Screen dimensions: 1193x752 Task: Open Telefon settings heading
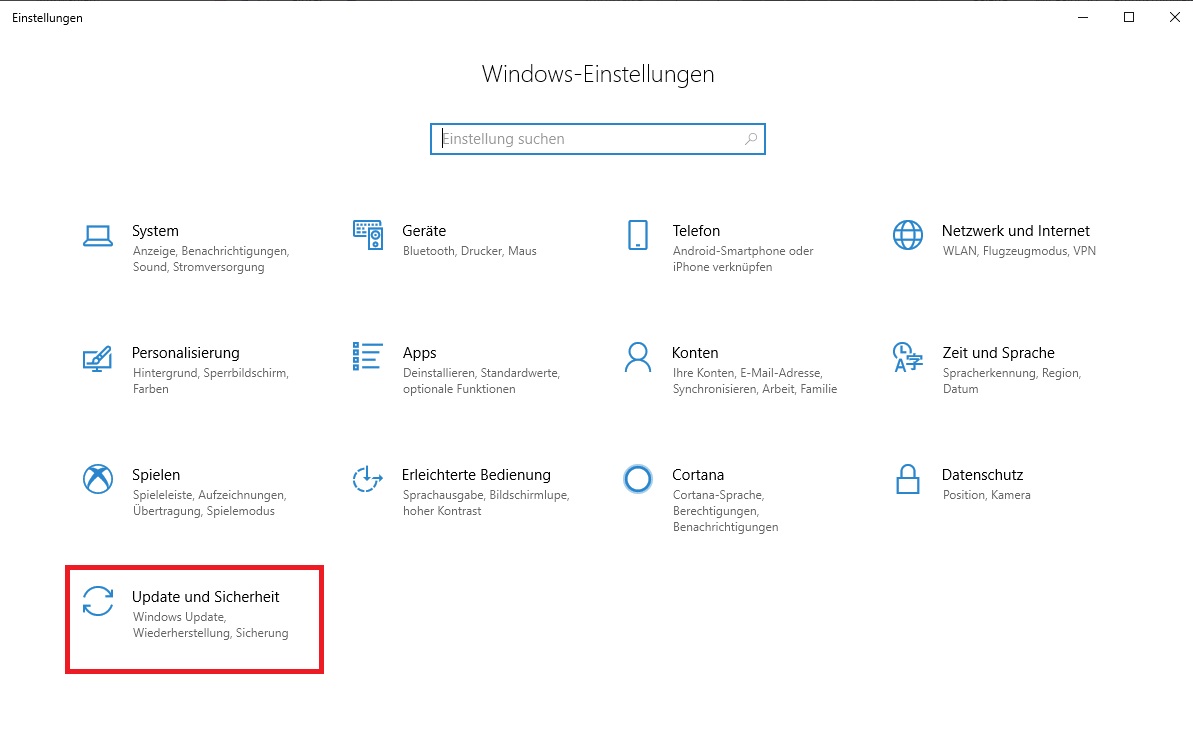696,231
